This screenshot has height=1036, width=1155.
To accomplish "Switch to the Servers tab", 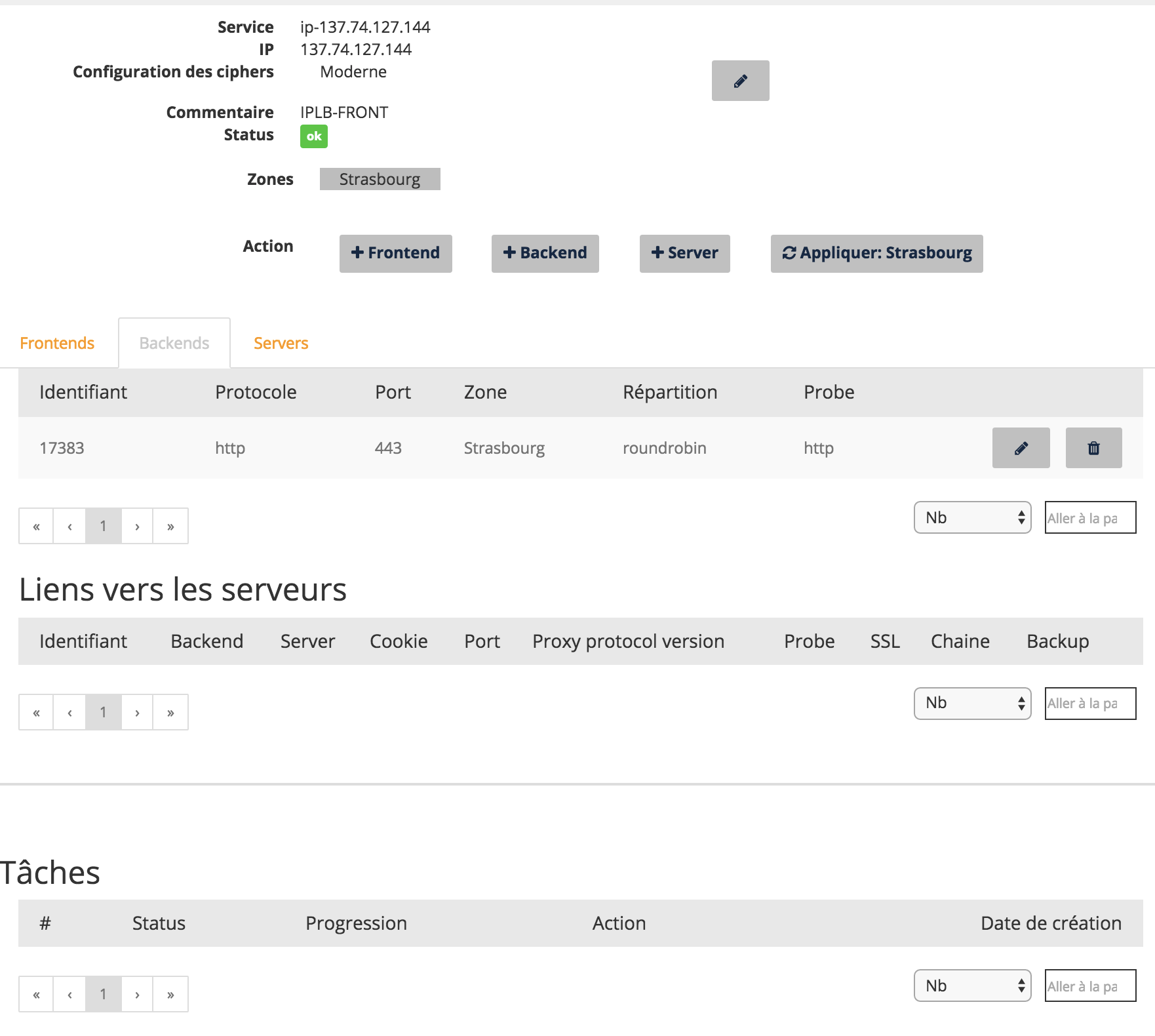I will 281,343.
